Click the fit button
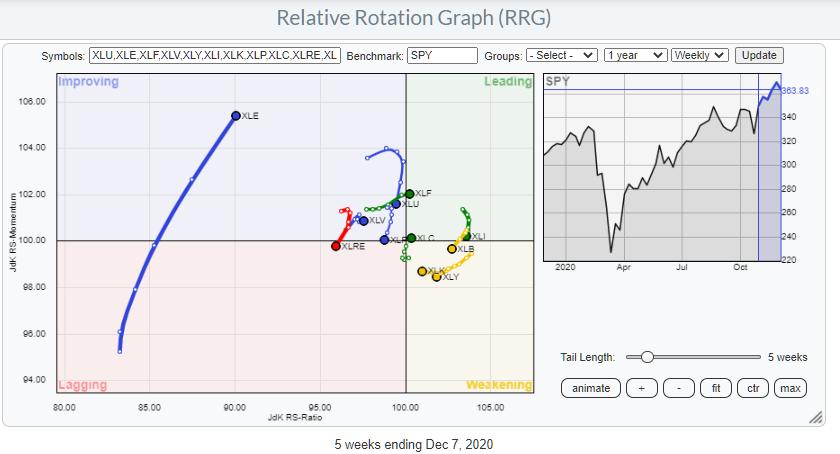This screenshot has height=454, width=840. pos(715,388)
